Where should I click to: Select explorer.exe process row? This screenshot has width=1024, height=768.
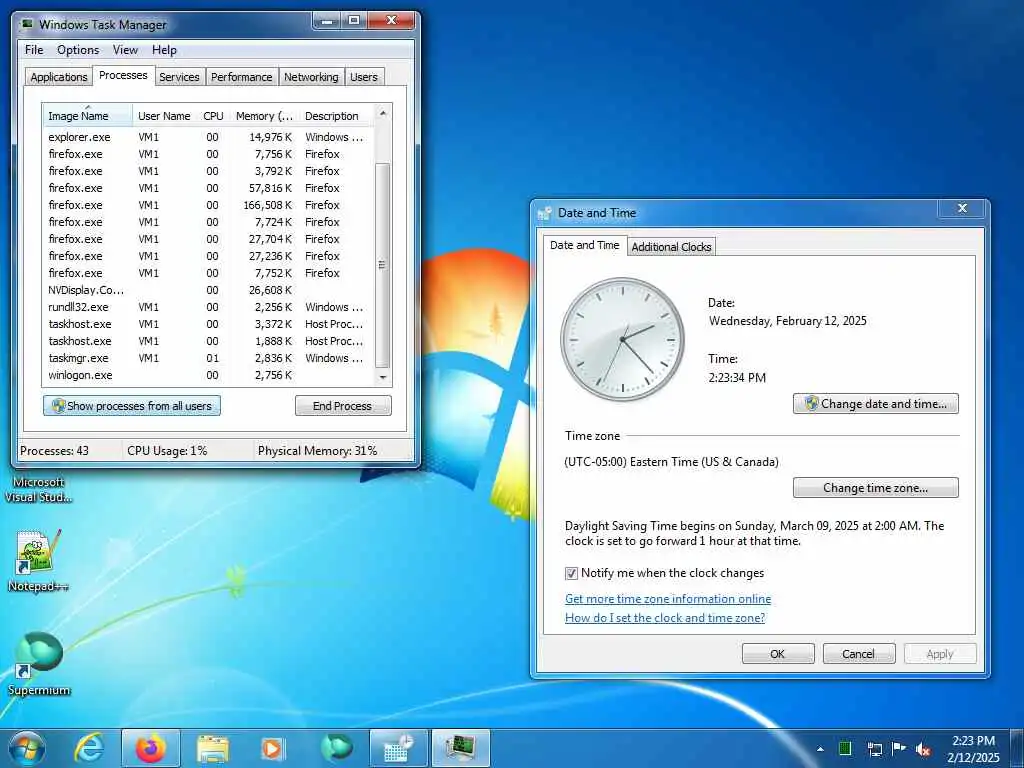(208, 137)
